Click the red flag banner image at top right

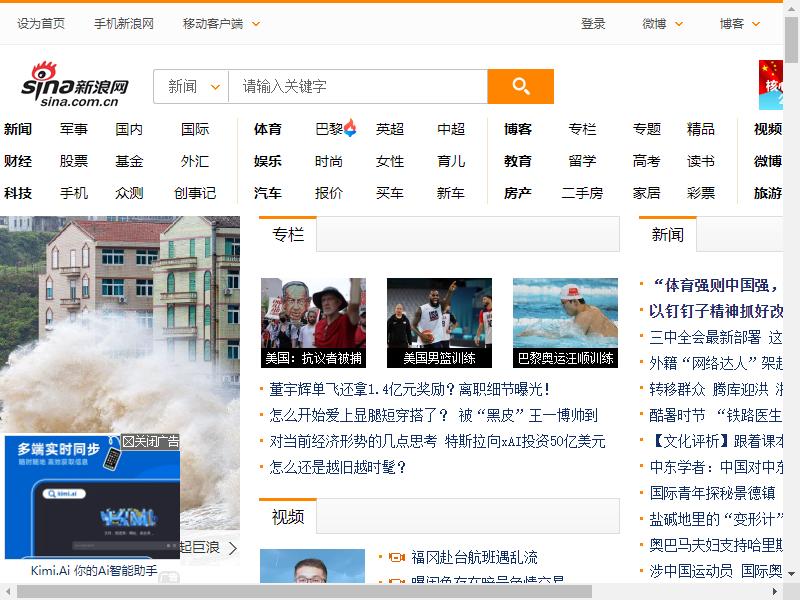point(770,85)
